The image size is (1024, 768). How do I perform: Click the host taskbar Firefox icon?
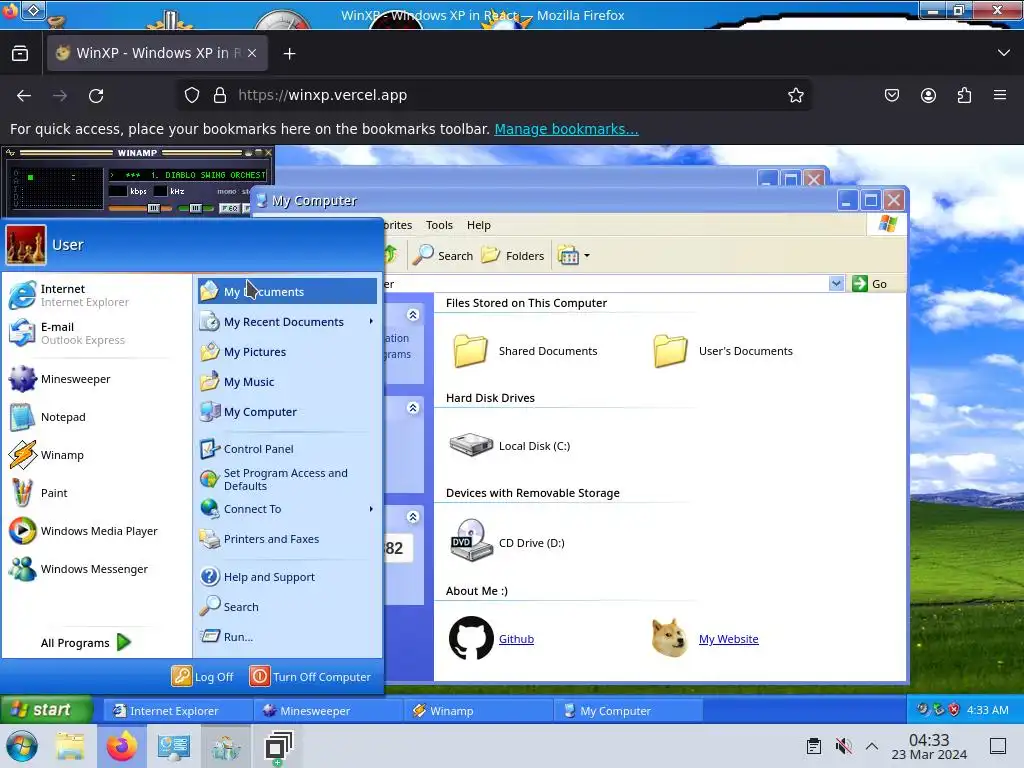tap(122, 746)
